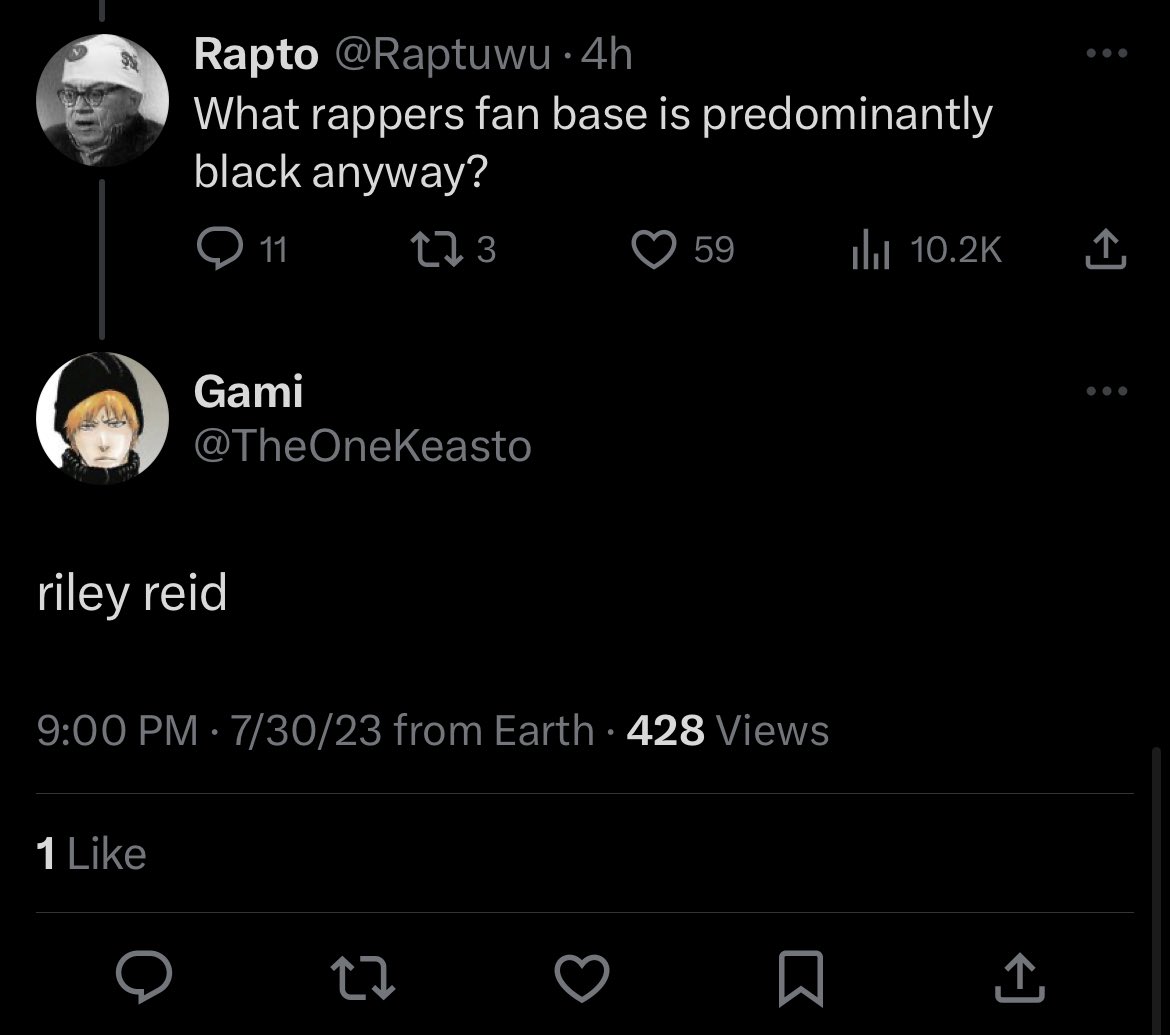Viewport: 1170px width, 1035px height.
Task: Visit the @TheOneKeasto handle link
Action: point(363,446)
